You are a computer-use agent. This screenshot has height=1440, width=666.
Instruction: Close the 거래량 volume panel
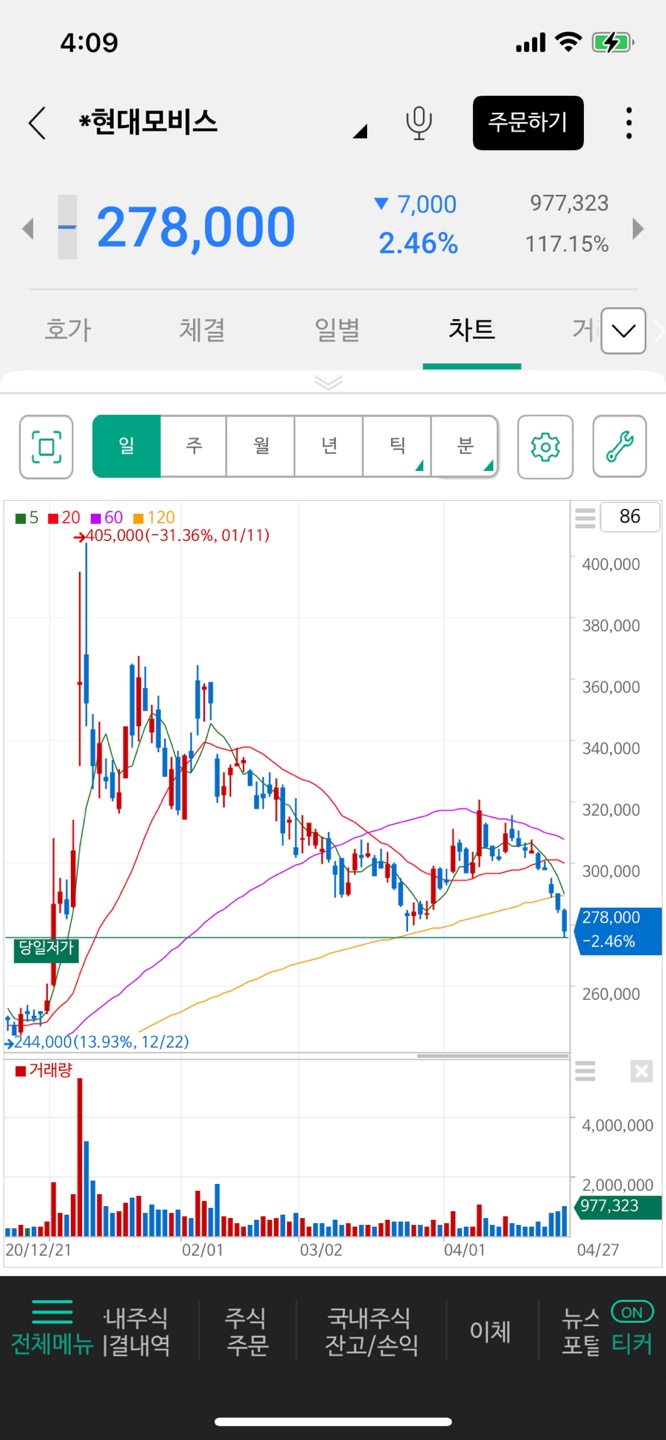641,1072
